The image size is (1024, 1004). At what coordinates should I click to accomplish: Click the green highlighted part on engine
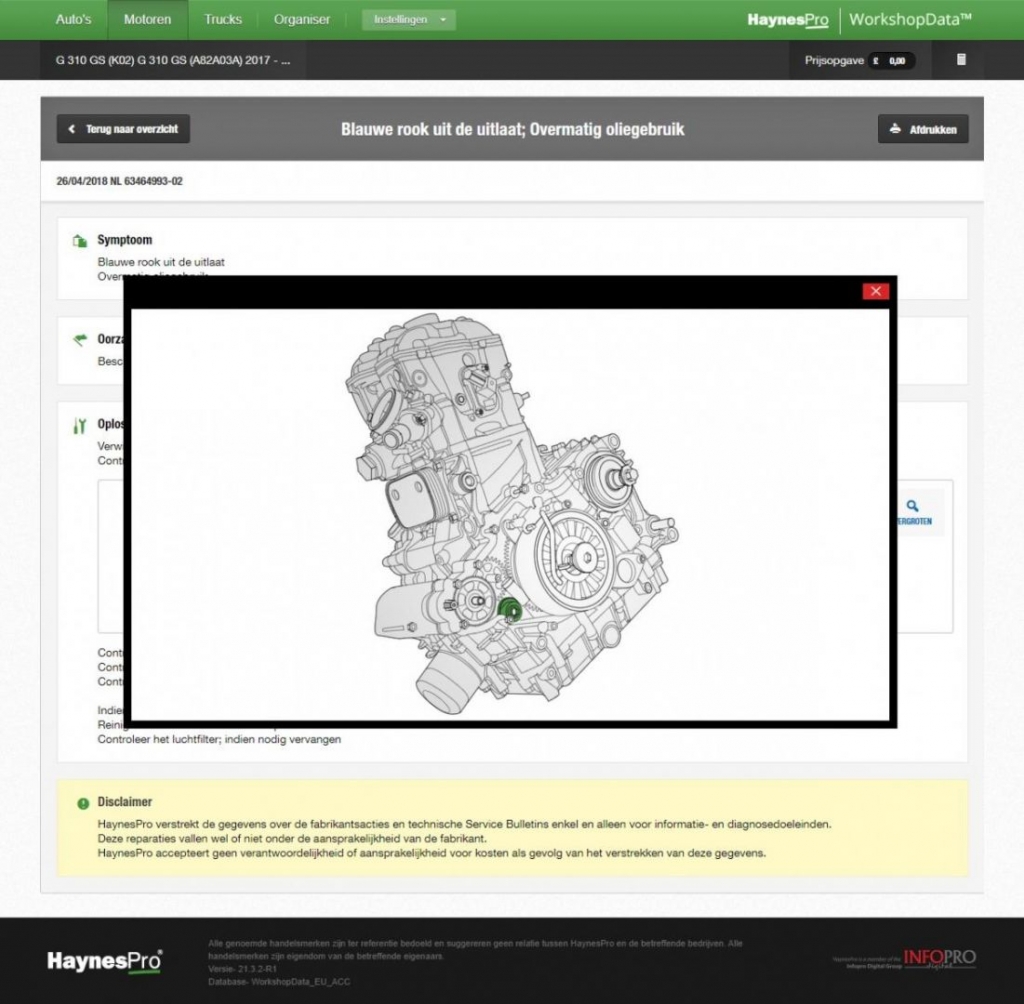509,609
